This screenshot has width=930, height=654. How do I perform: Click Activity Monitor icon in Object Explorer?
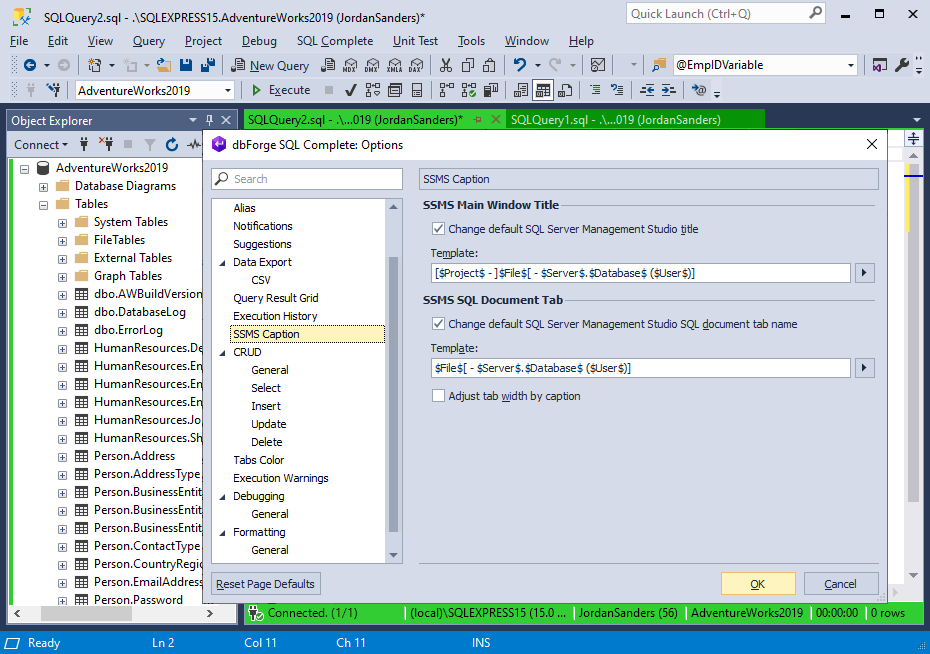(193, 144)
